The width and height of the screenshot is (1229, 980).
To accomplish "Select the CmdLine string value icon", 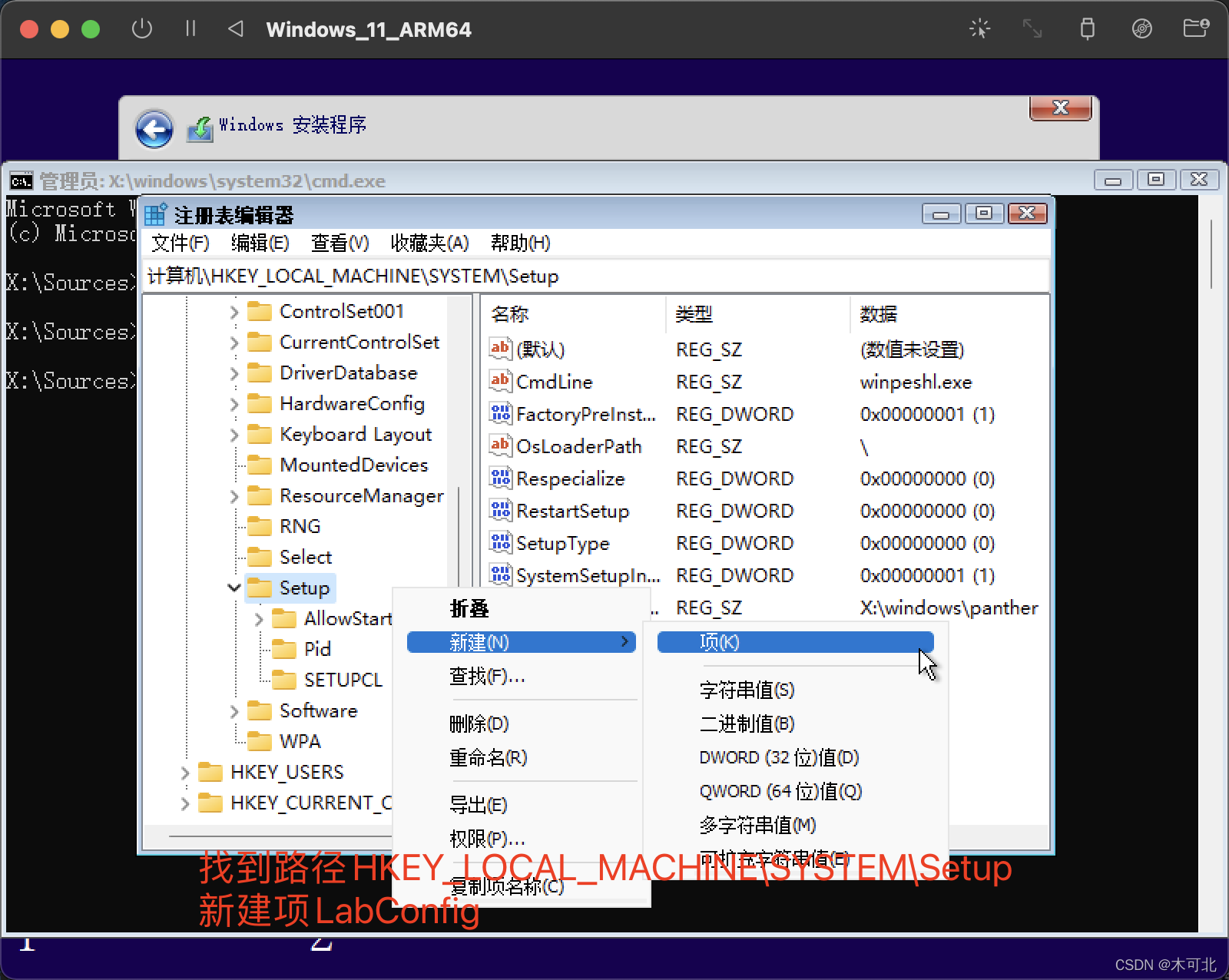I will 500,381.
